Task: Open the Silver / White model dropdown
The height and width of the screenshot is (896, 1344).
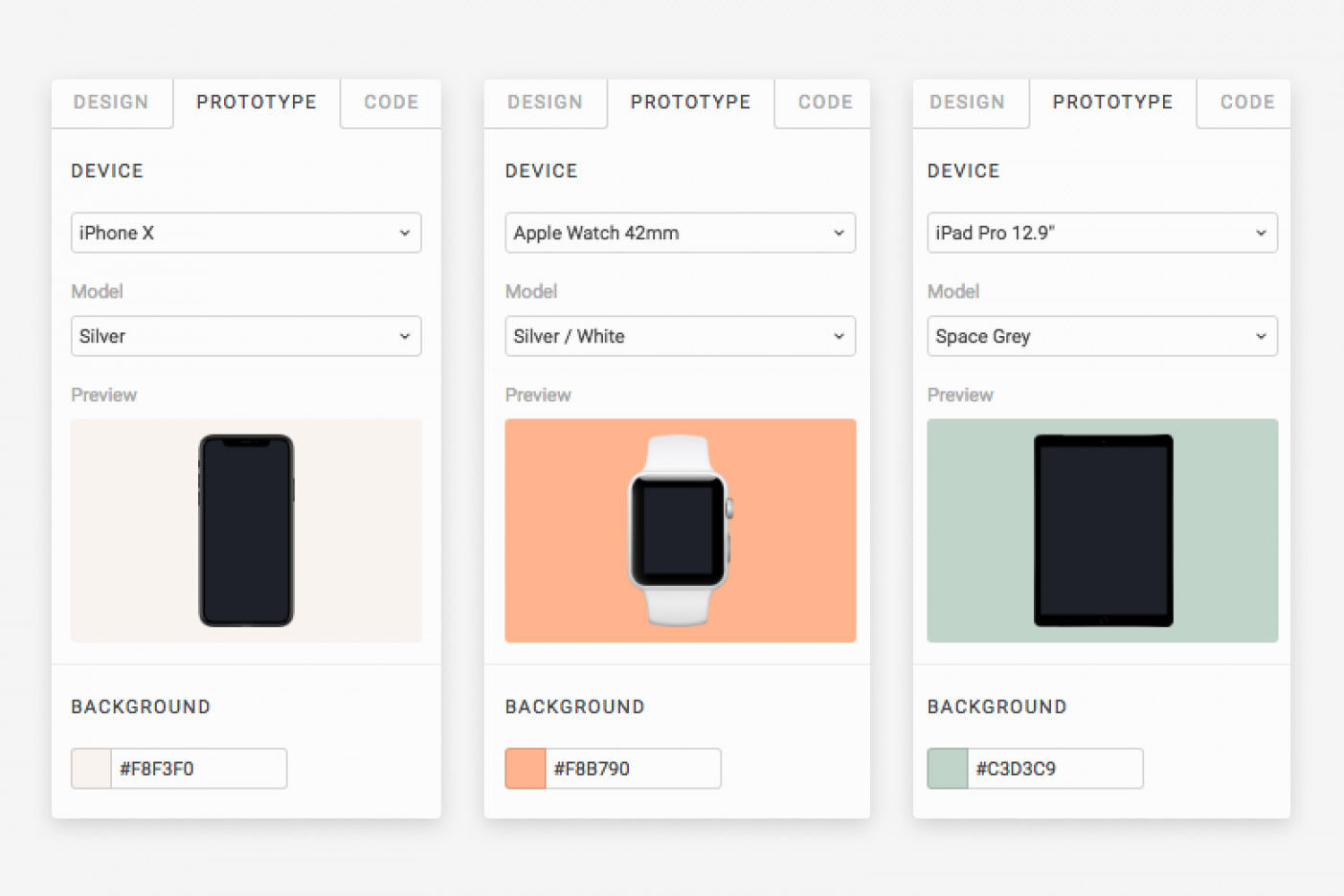Action: (x=681, y=336)
